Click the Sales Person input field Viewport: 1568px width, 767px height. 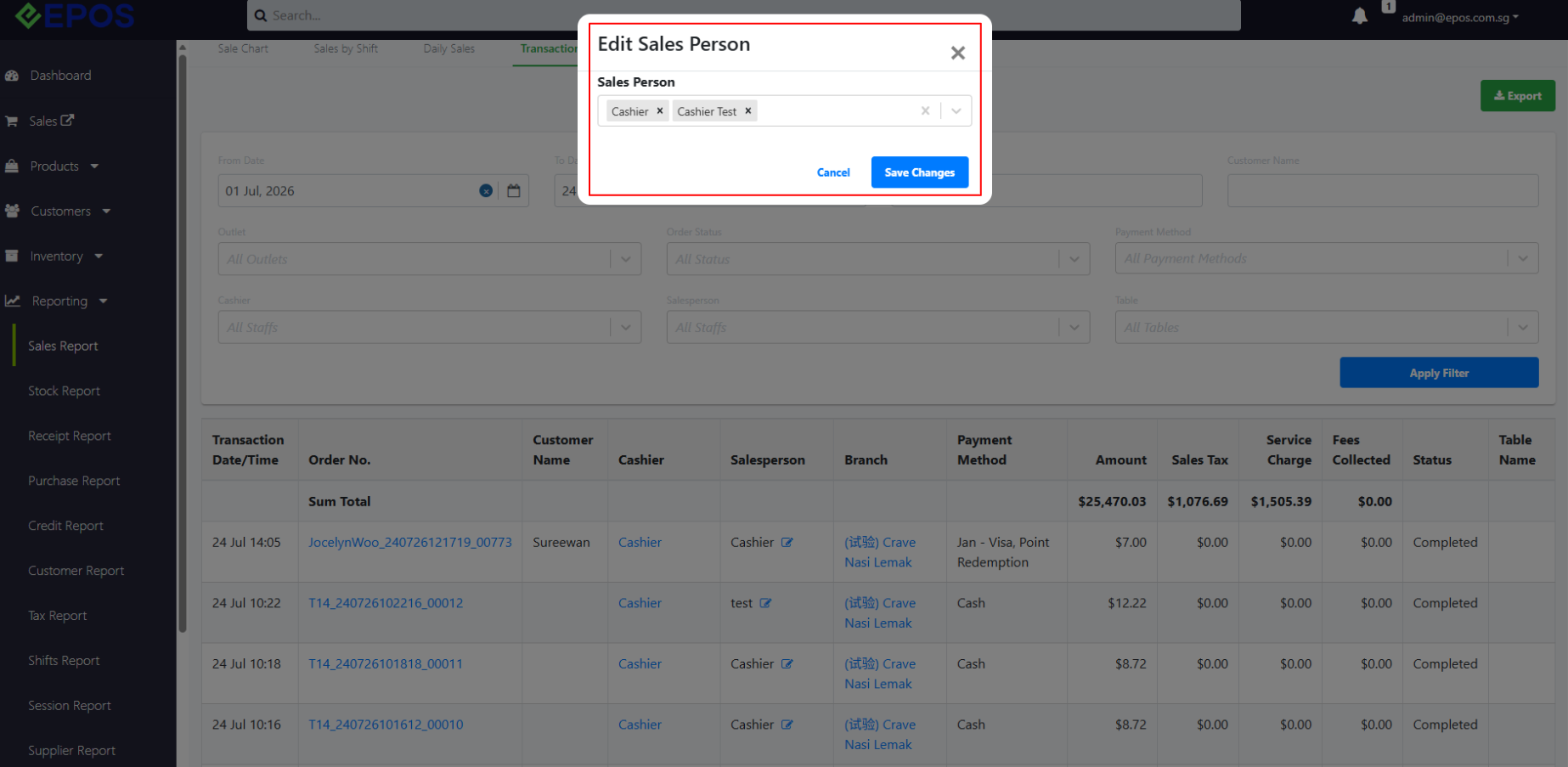point(784,110)
